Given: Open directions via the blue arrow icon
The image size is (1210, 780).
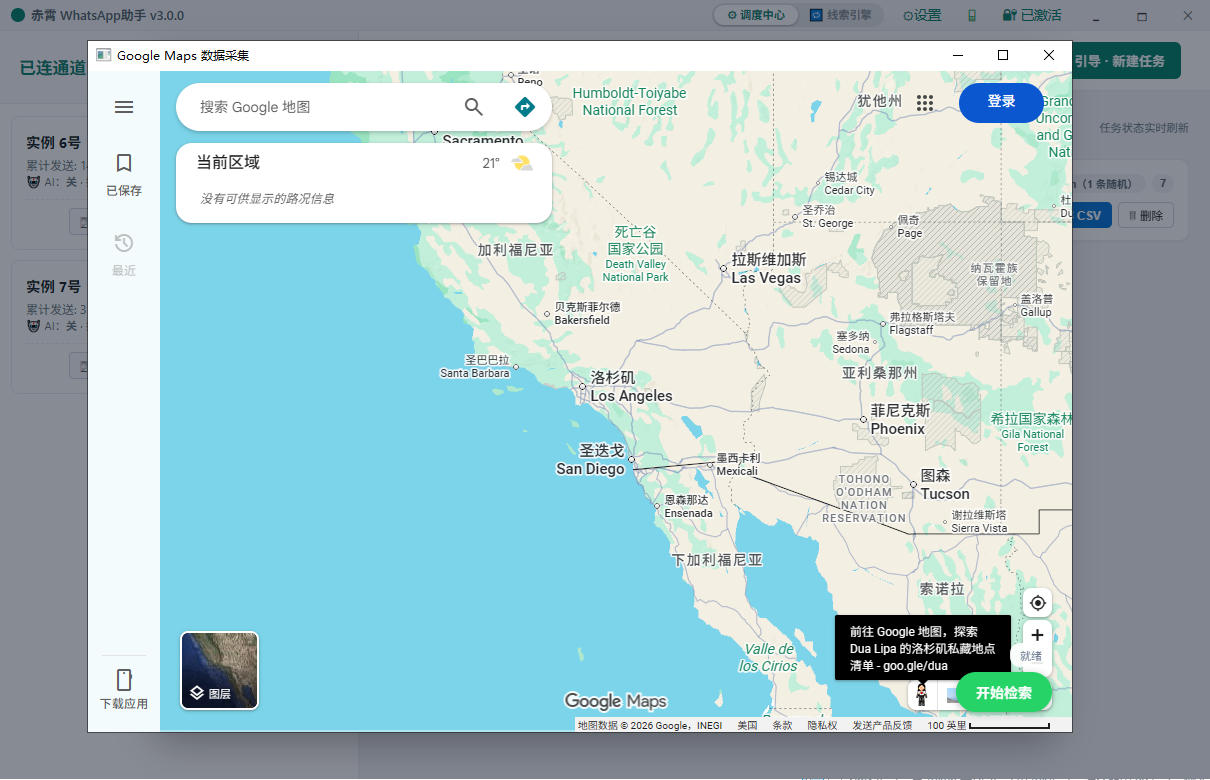Looking at the screenshot, I should (x=525, y=107).
